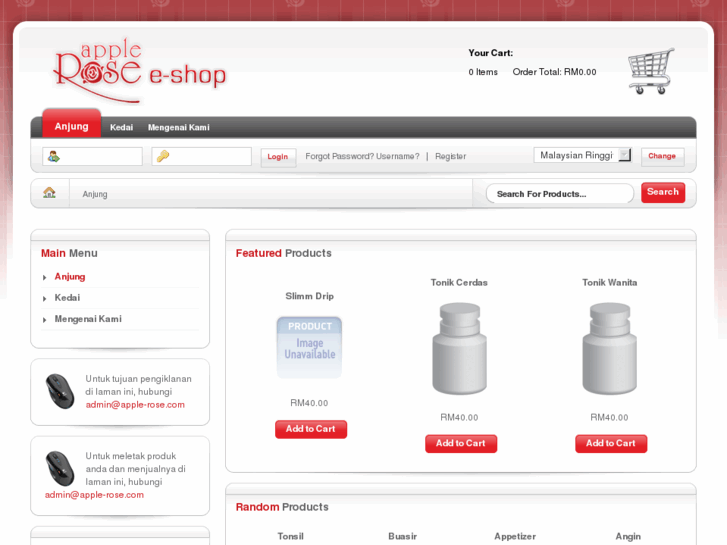Click Username? link

(x=398, y=156)
